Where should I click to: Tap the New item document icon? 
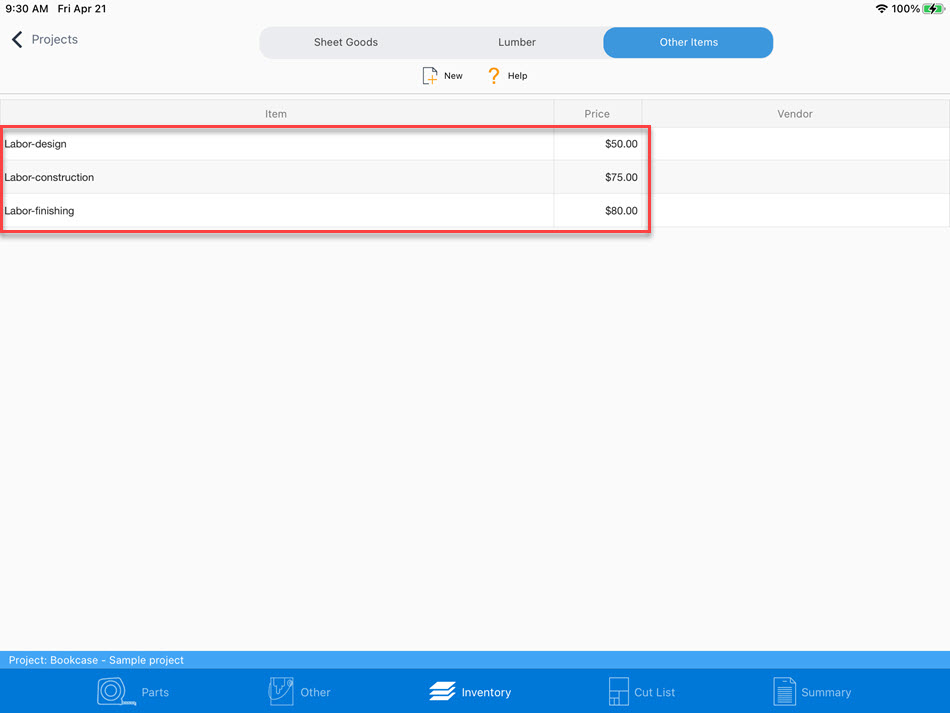[x=430, y=76]
